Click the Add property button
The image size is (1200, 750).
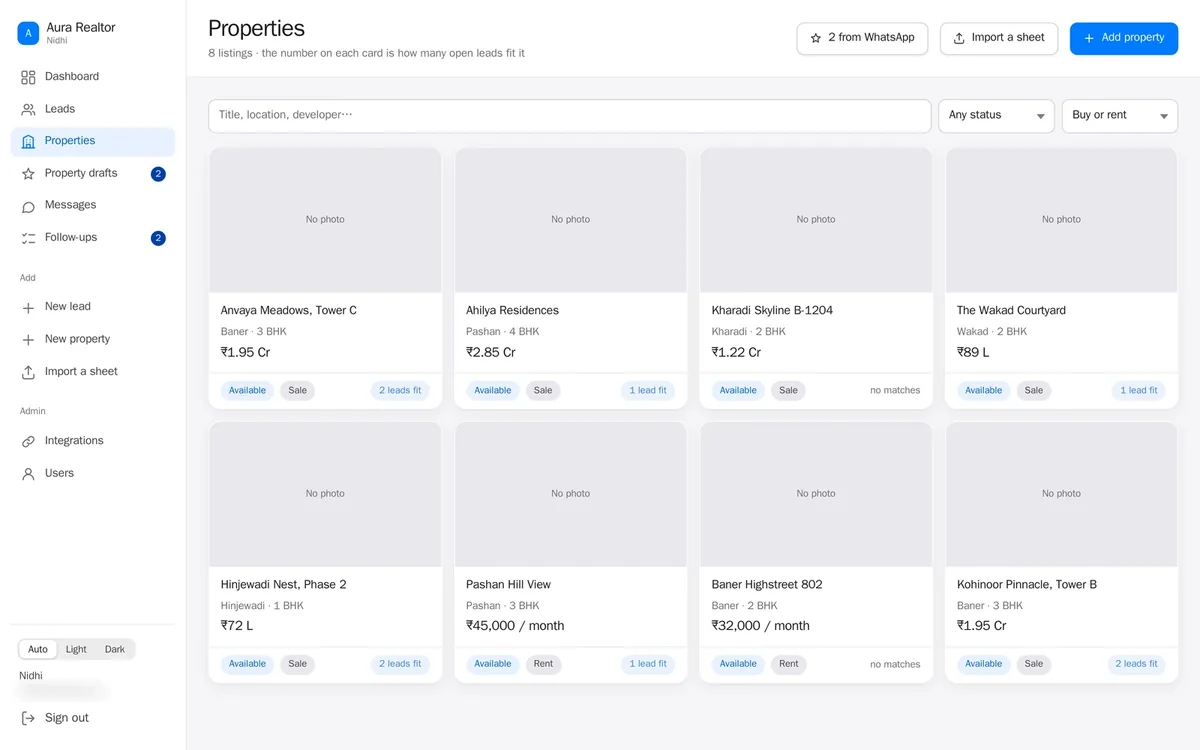pos(1124,38)
